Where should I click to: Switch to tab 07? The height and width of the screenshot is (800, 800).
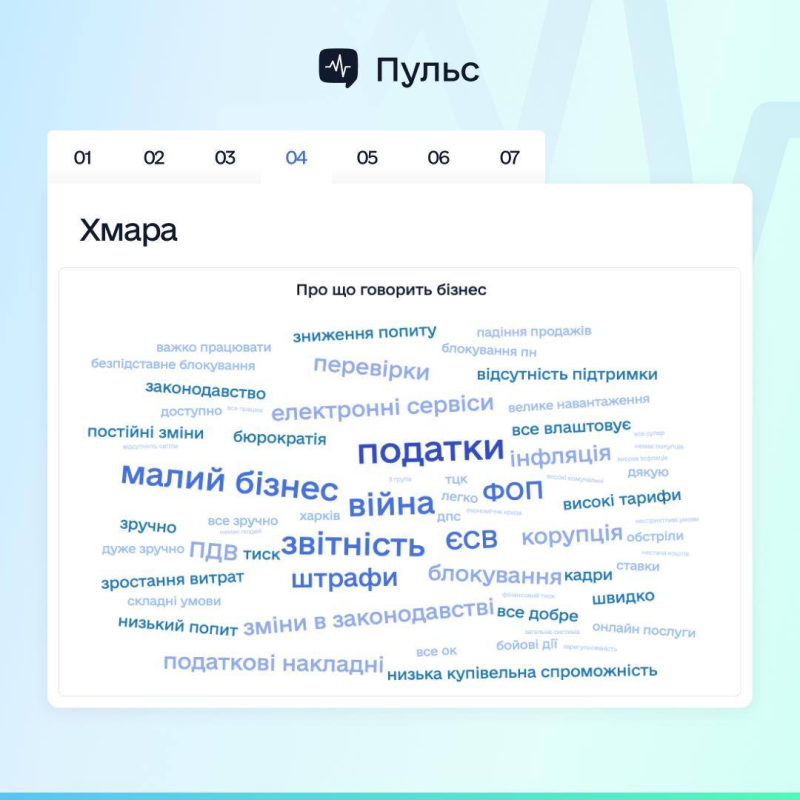pyautogui.click(x=510, y=158)
